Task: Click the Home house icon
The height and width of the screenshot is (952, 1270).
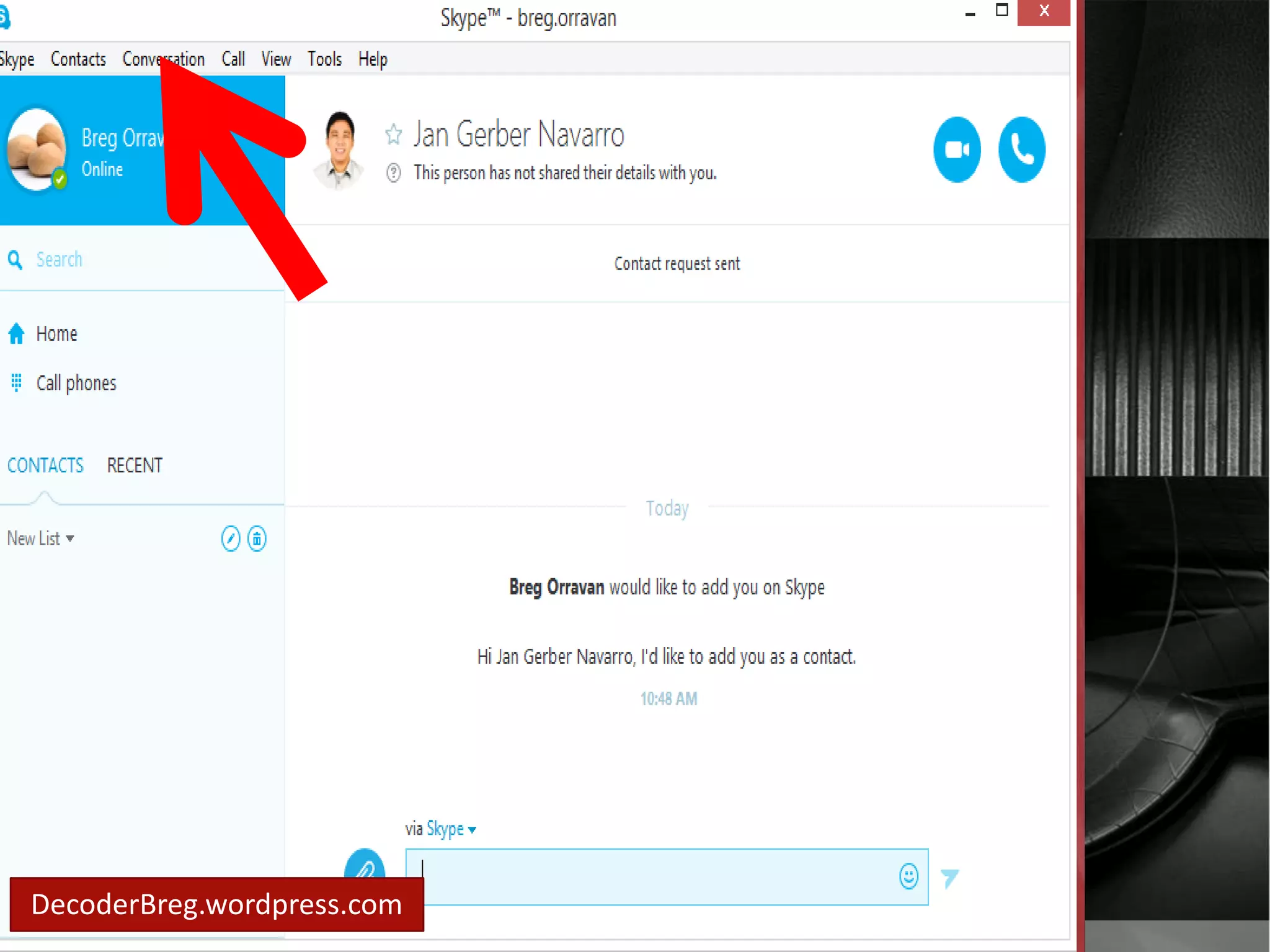Action: (17, 333)
